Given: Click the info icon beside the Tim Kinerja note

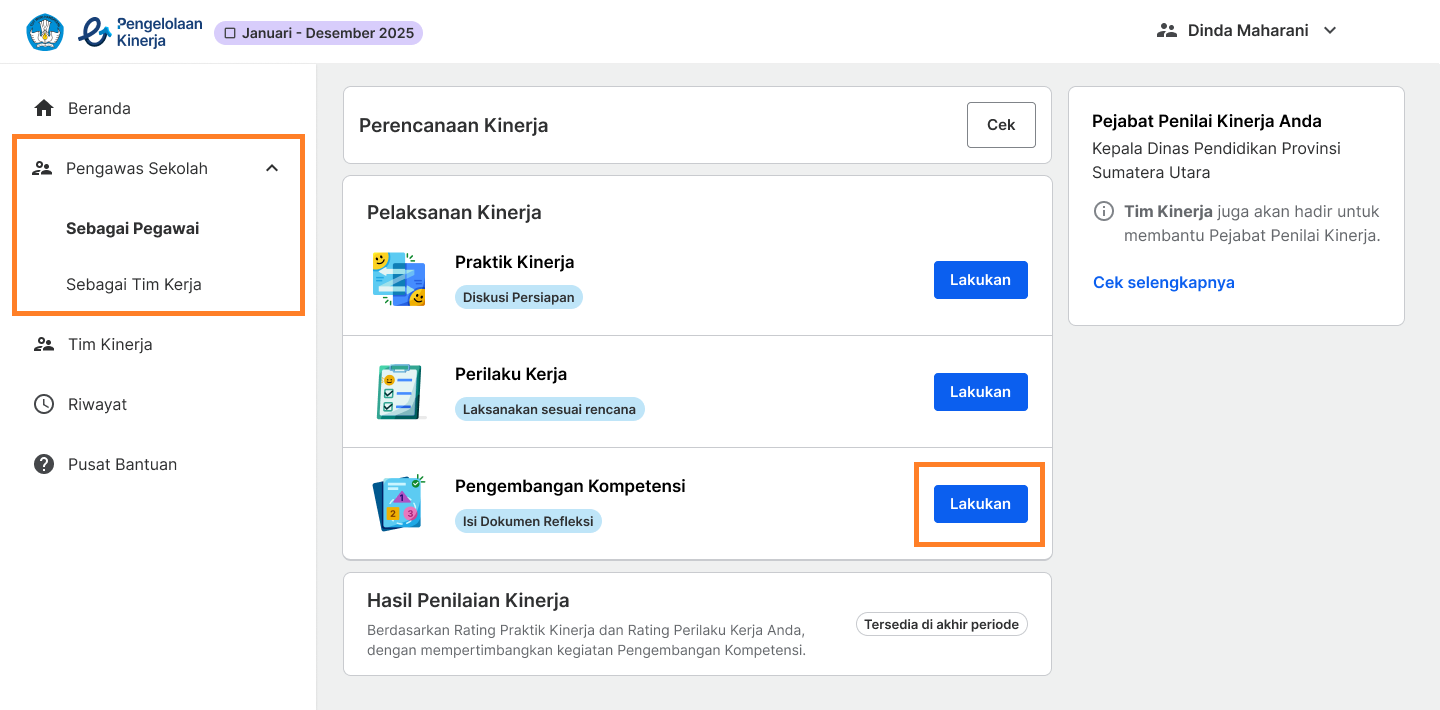Looking at the screenshot, I should pyautogui.click(x=1103, y=211).
